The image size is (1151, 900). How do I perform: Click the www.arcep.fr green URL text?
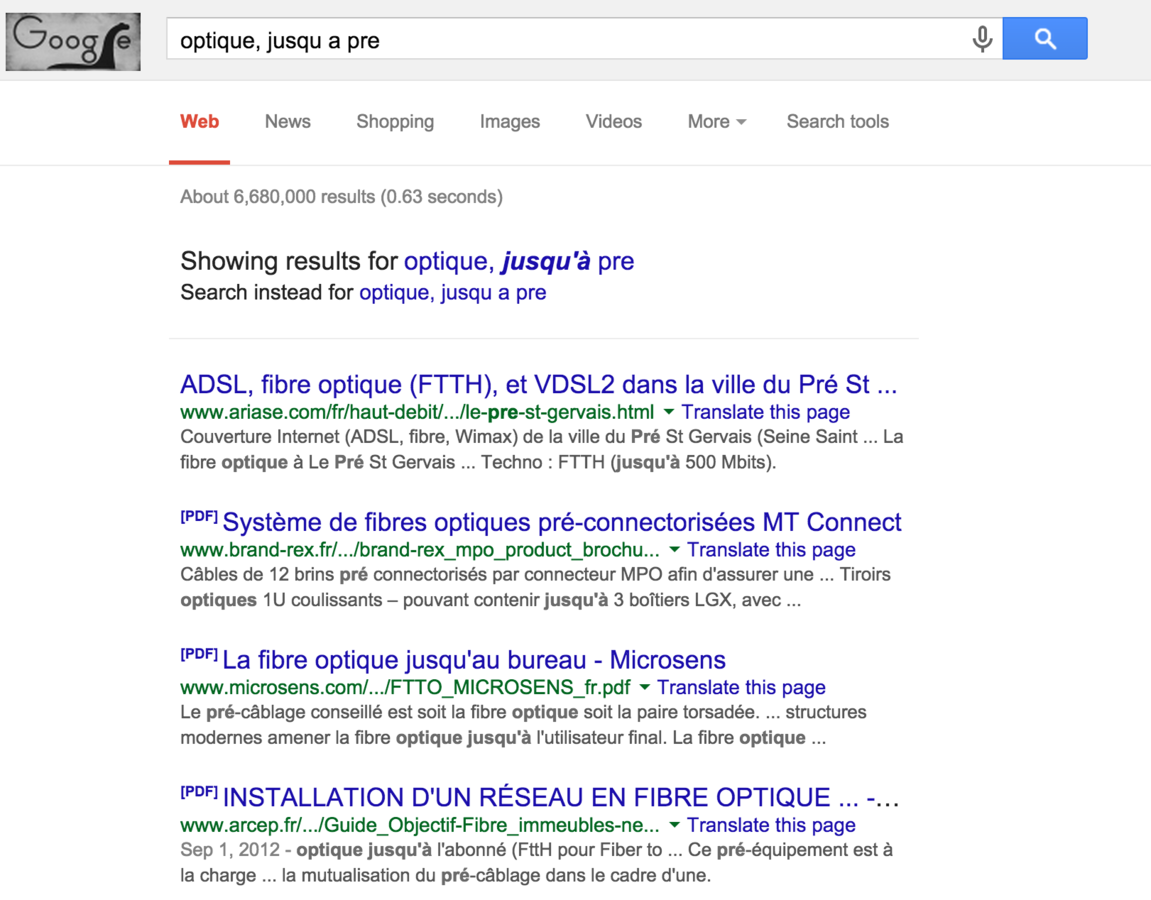420,824
